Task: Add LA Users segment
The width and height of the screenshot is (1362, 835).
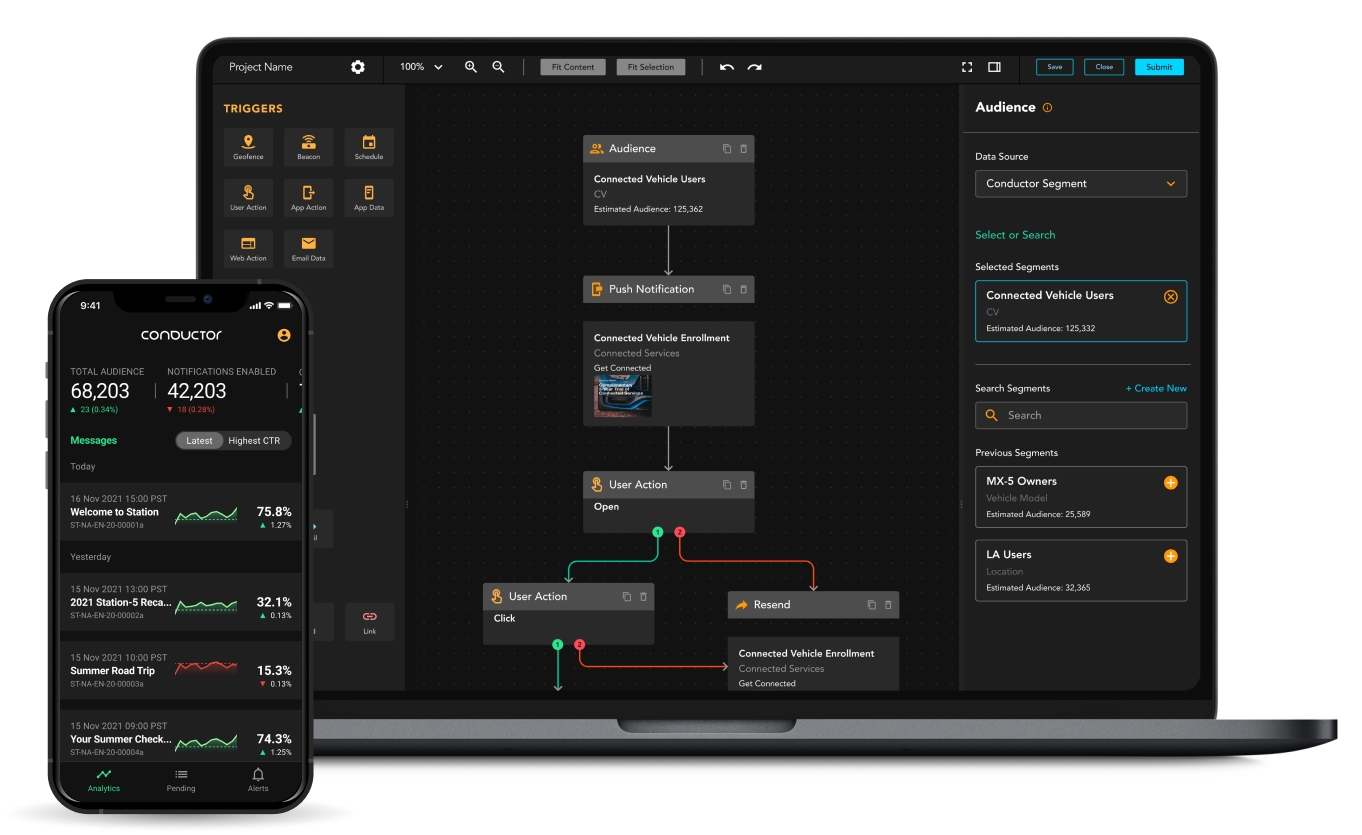Action: click(x=1171, y=556)
